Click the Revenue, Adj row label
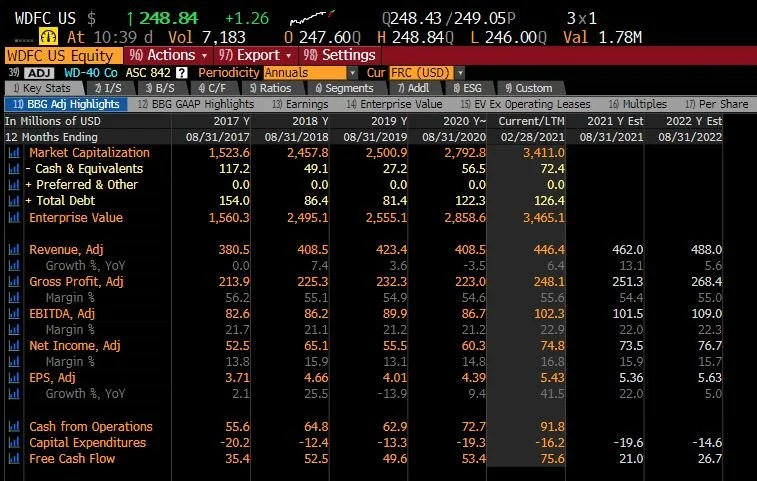The image size is (757, 481). click(x=66, y=250)
